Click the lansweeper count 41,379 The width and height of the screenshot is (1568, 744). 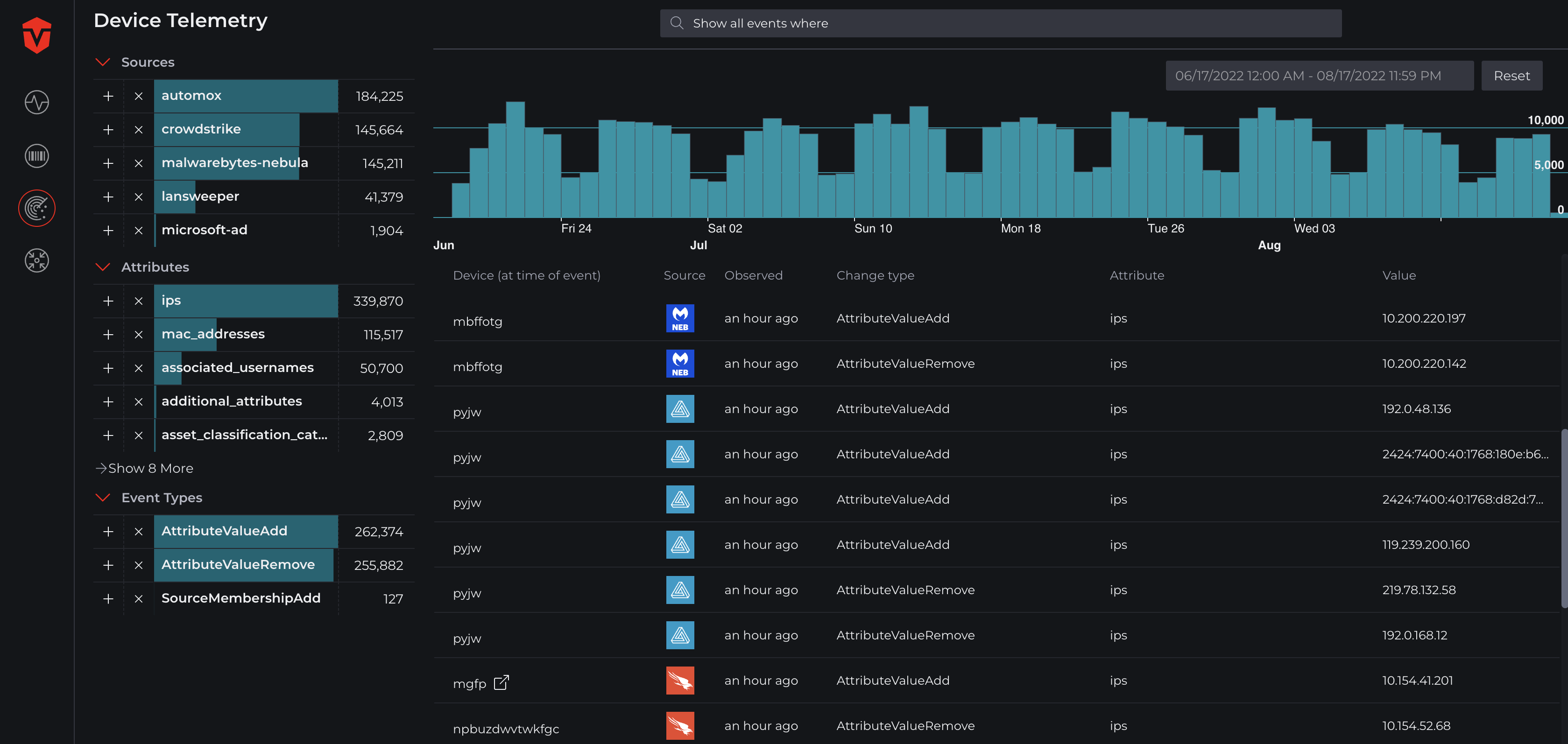tap(383, 197)
